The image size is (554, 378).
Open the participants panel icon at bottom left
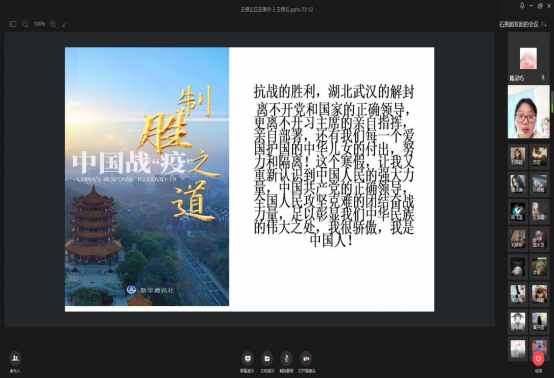pyautogui.click(x=15, y=358)
